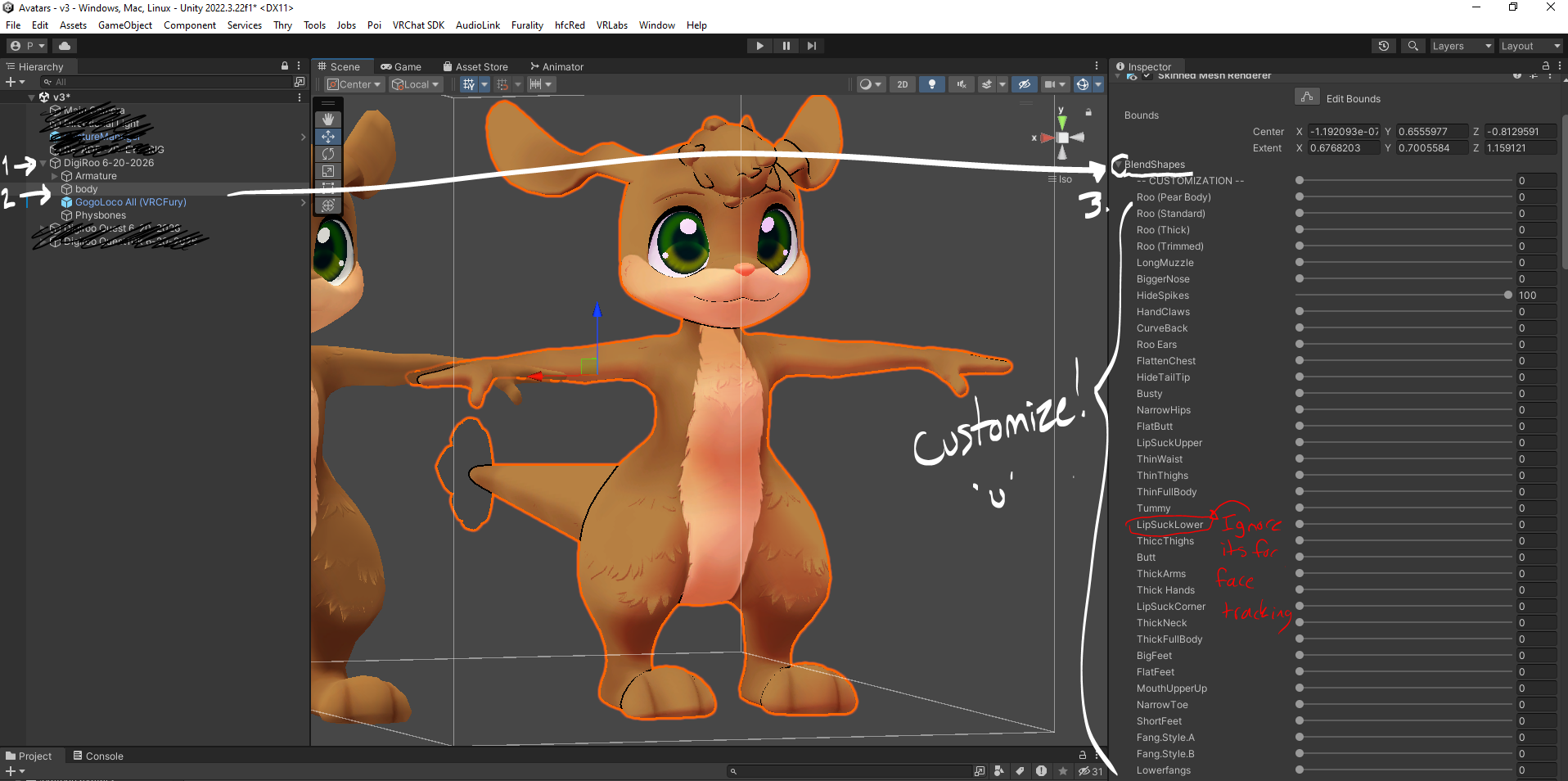Open draw mode shading dropdown

pos(870,84)
